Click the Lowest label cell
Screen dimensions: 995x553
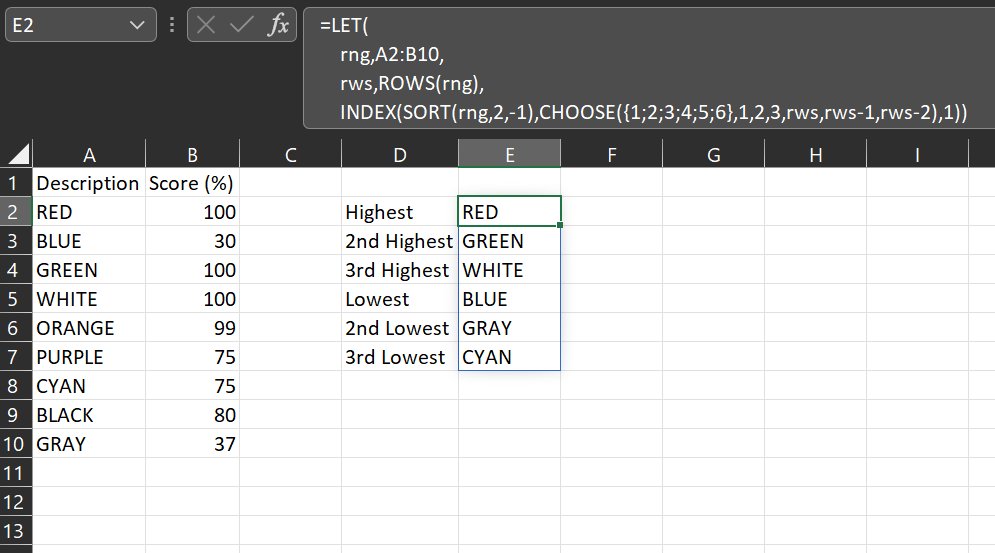[400, 299]
